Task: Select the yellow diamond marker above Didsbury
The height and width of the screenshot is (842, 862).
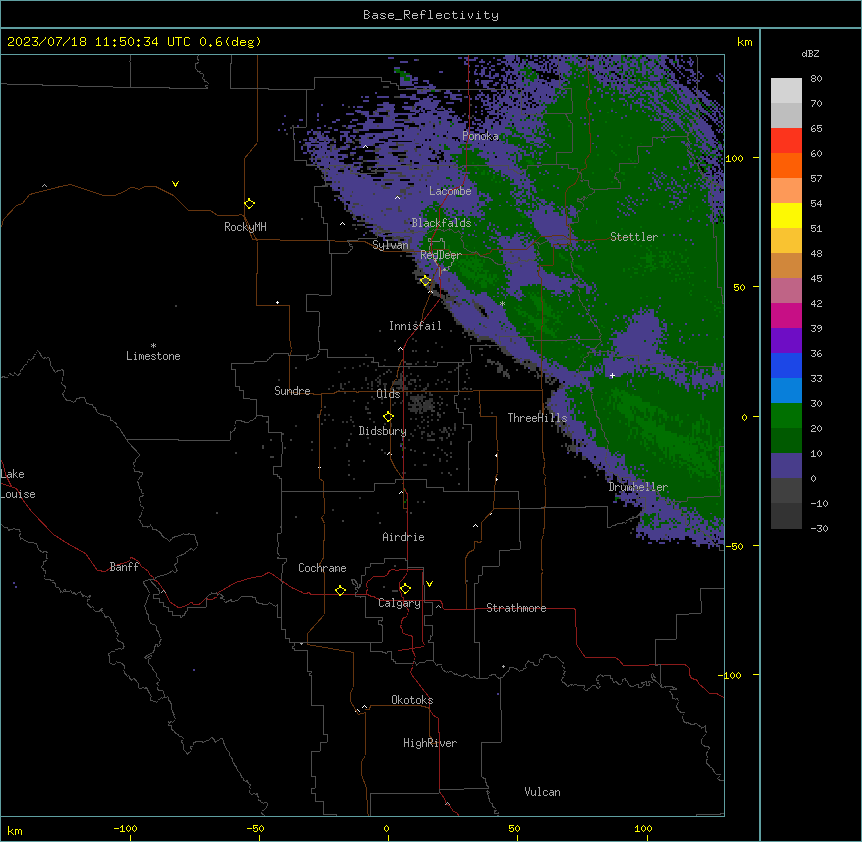Action: pyautogui.click(x=388, y=417)
